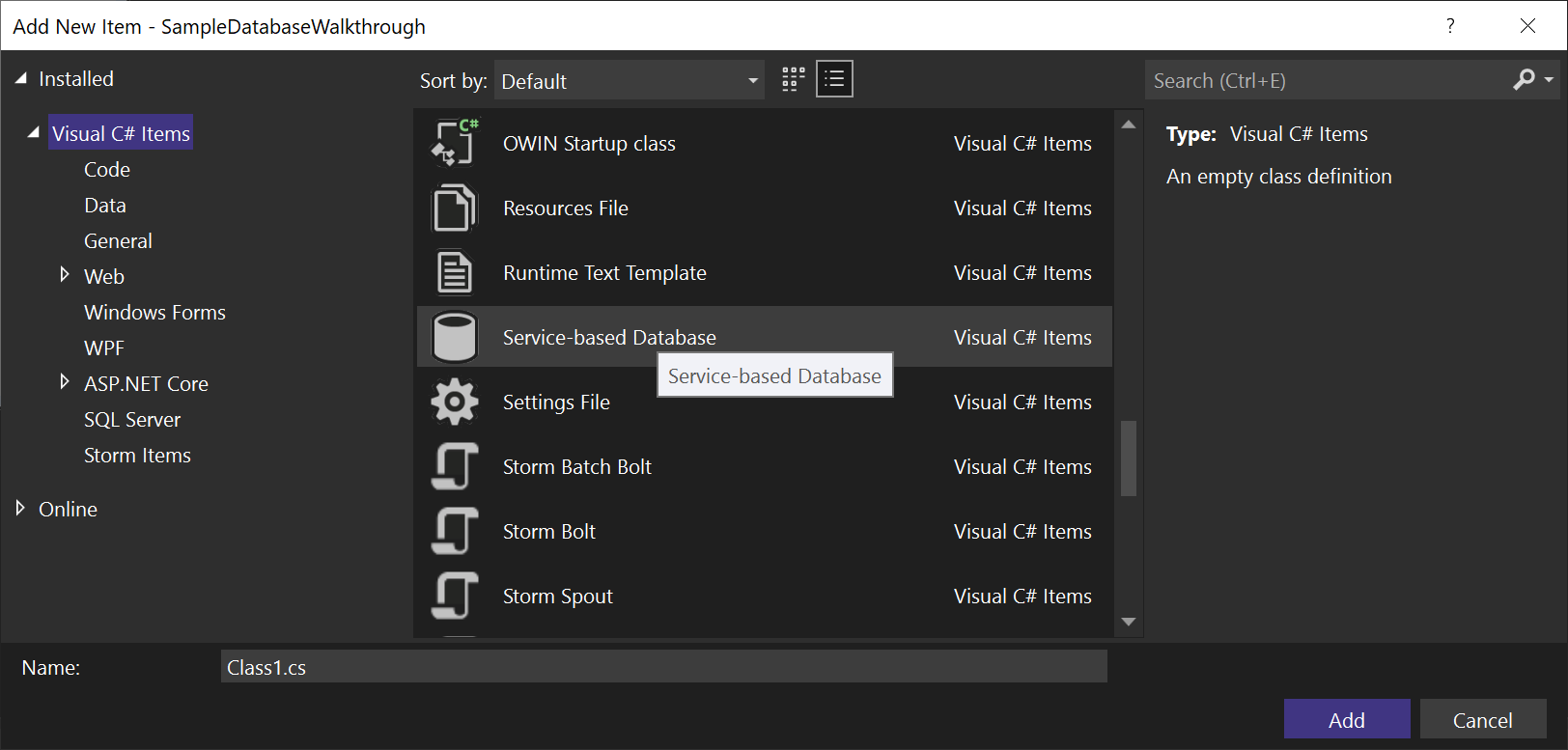This screenshot has width=1568, height=750.
Task: Switch to small icons grid view
Action: [793, 80]
